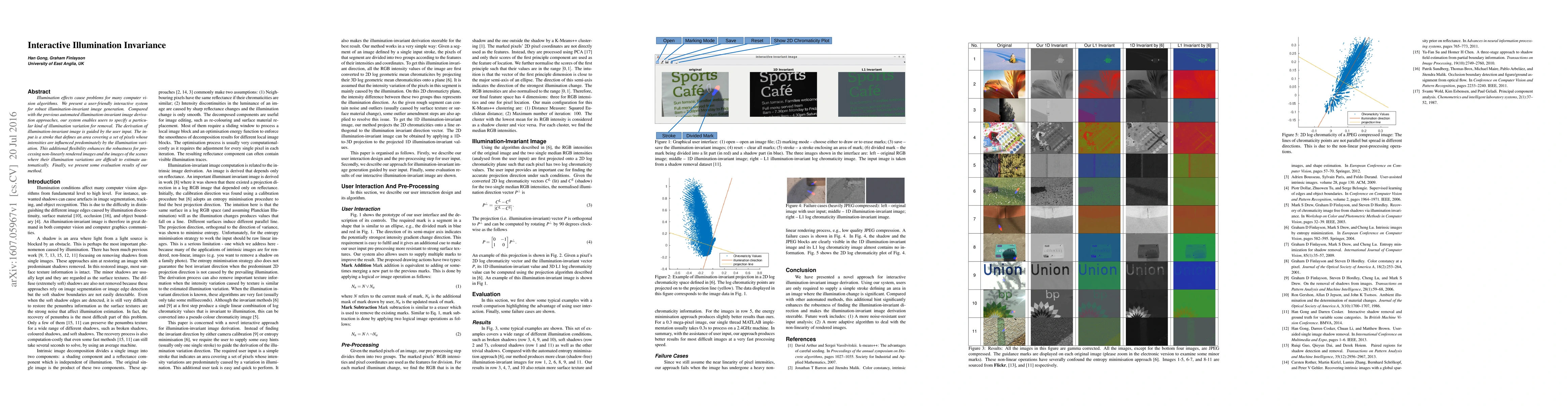Click the small toolbar dock arrow at right
This screenshot has height=406, width=1568.
(x=905, y=63)
